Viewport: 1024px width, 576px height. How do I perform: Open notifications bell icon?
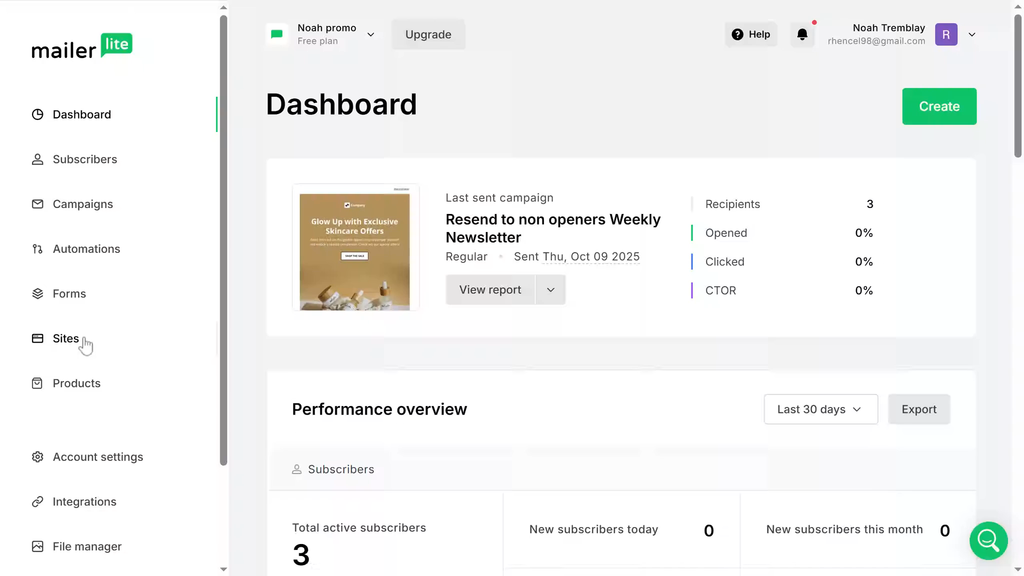(802, 34)
